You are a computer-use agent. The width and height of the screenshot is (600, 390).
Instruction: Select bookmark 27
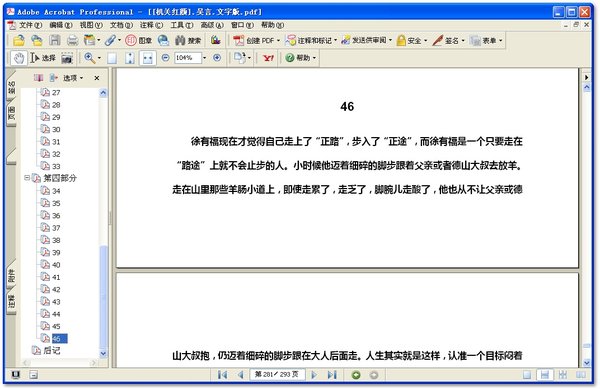(x=56, y=93)
